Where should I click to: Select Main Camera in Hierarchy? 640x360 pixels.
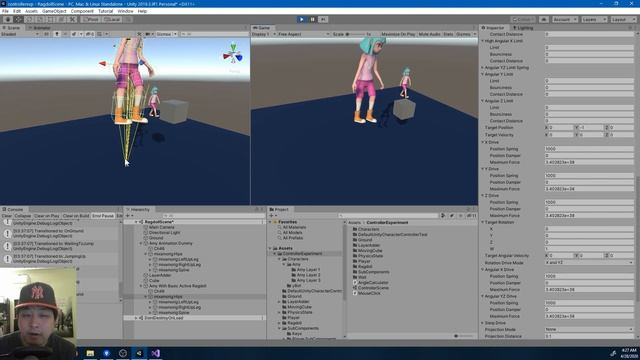(161, 227)
